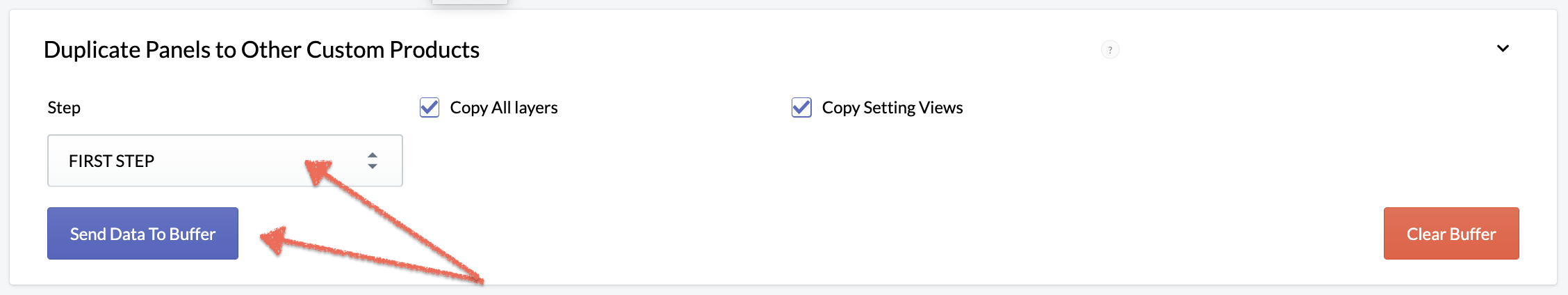
Task: Click the Step select up-down arrows
Action: (x=373, y=161)
